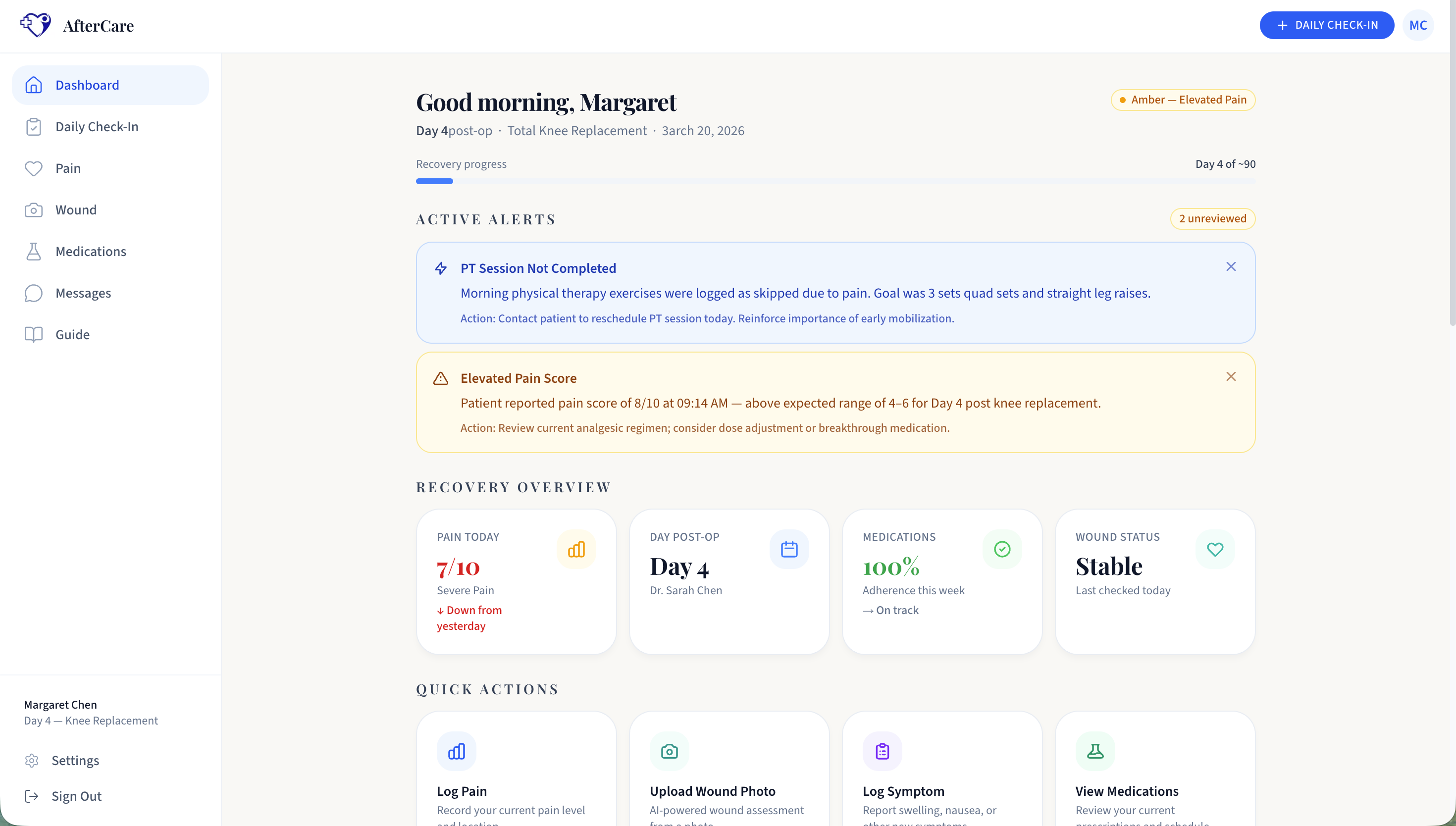The image size is (1456, 826).
Task: Click the Medications flask sidebar icon
Action: click(x=34, y=252)
